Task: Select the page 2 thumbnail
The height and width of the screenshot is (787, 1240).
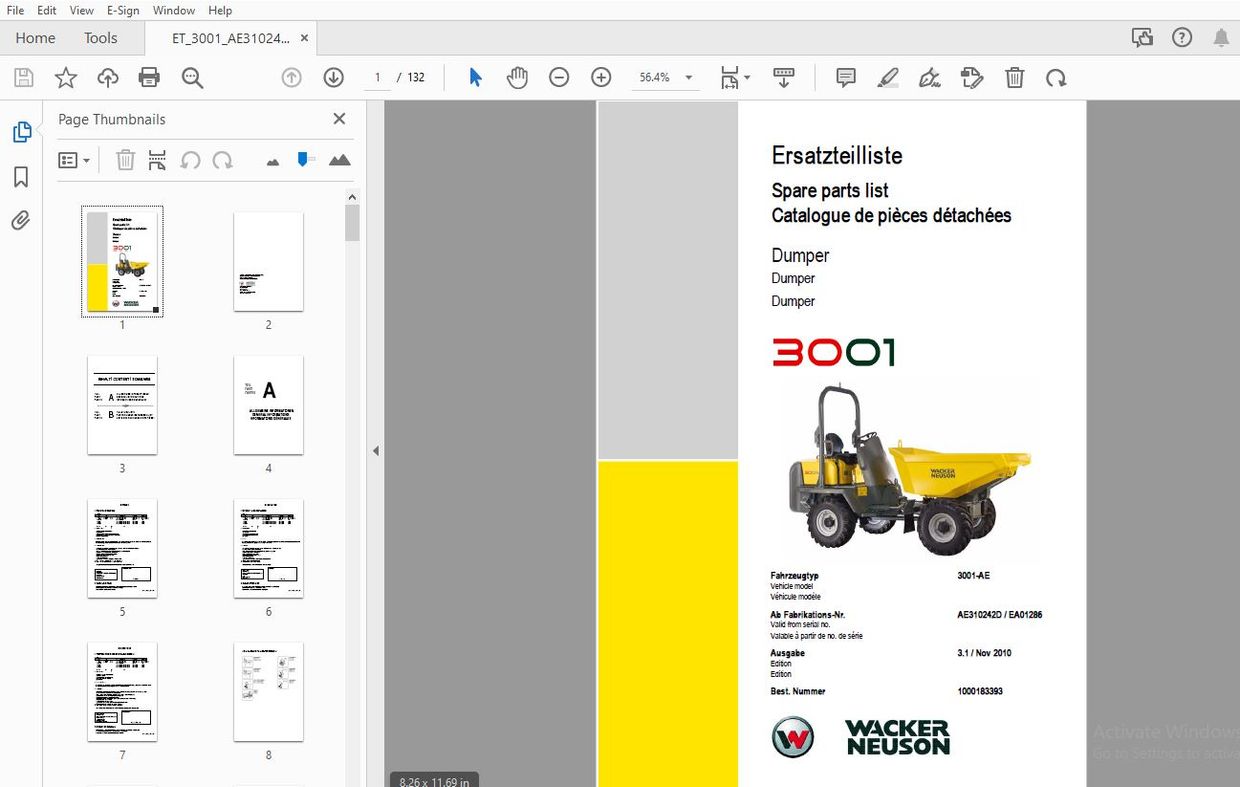Action: [267, 262]
